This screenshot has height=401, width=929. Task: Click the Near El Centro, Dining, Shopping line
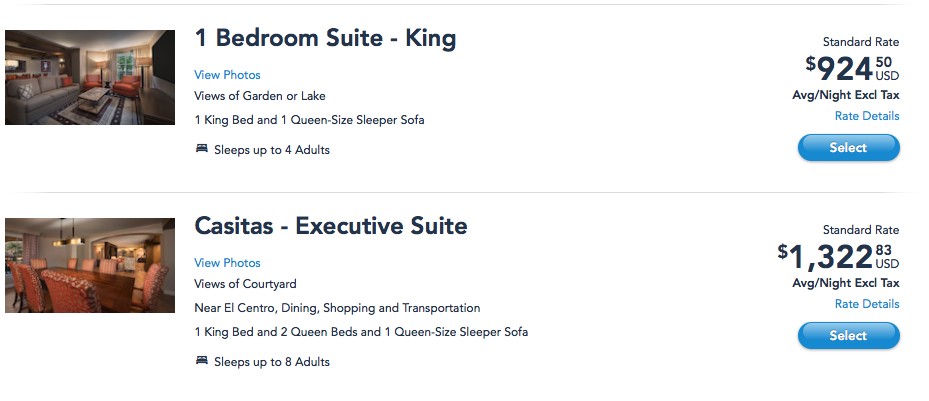pos(337,308)
